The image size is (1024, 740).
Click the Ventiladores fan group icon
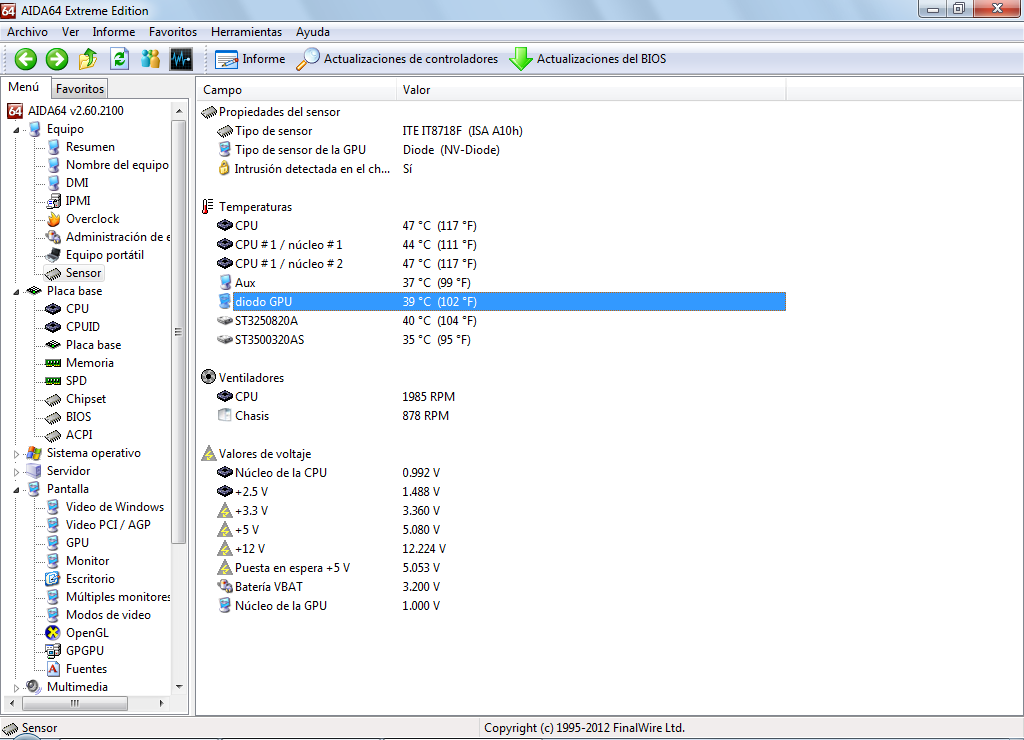(x=208, y=377)
